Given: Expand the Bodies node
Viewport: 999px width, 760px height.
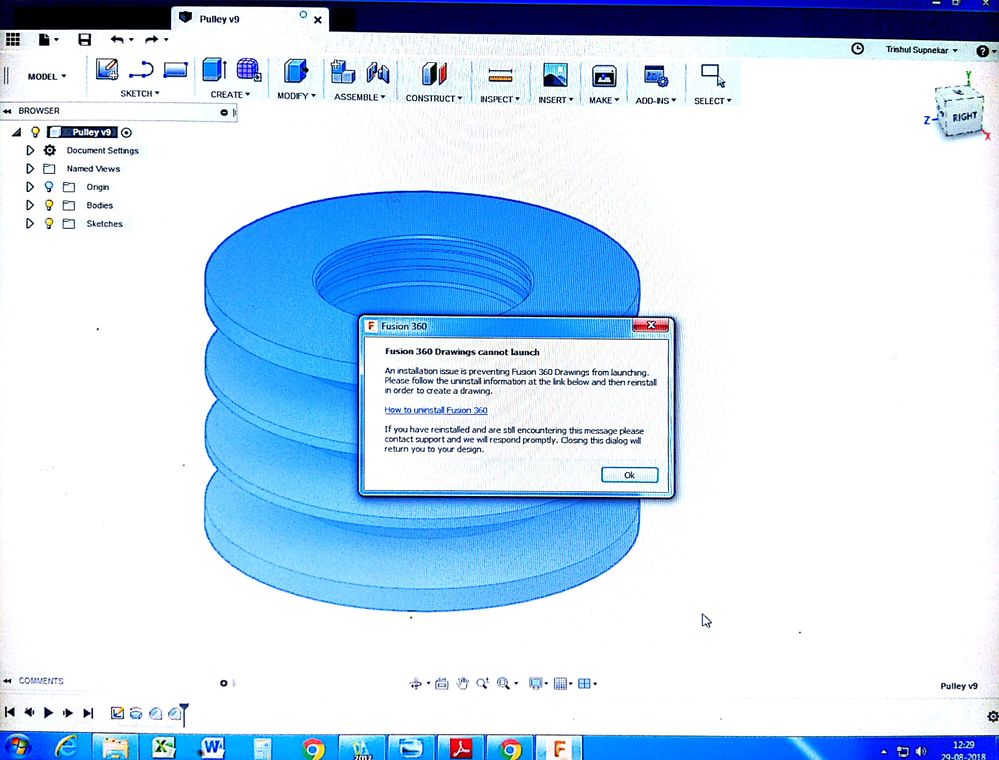Looking at the screenshot, I should click(29, 205).
